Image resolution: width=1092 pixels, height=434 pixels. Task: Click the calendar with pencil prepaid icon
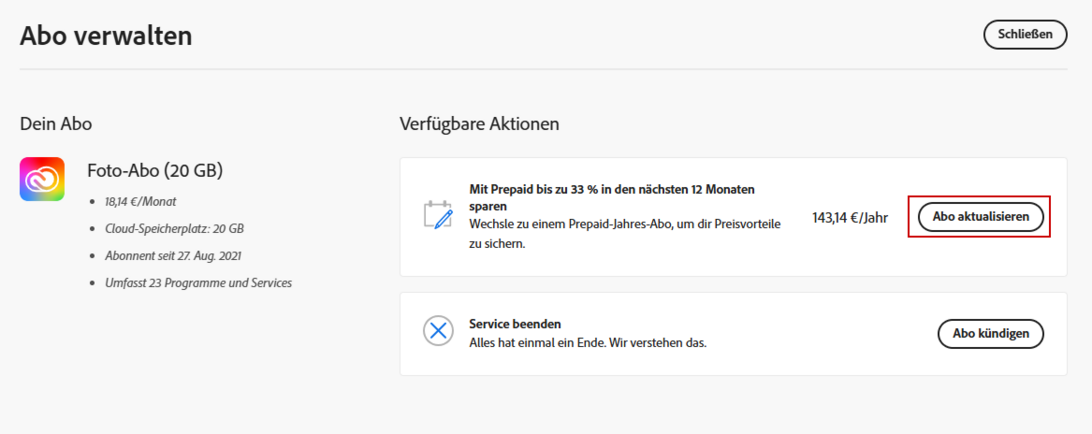(438, 216)
